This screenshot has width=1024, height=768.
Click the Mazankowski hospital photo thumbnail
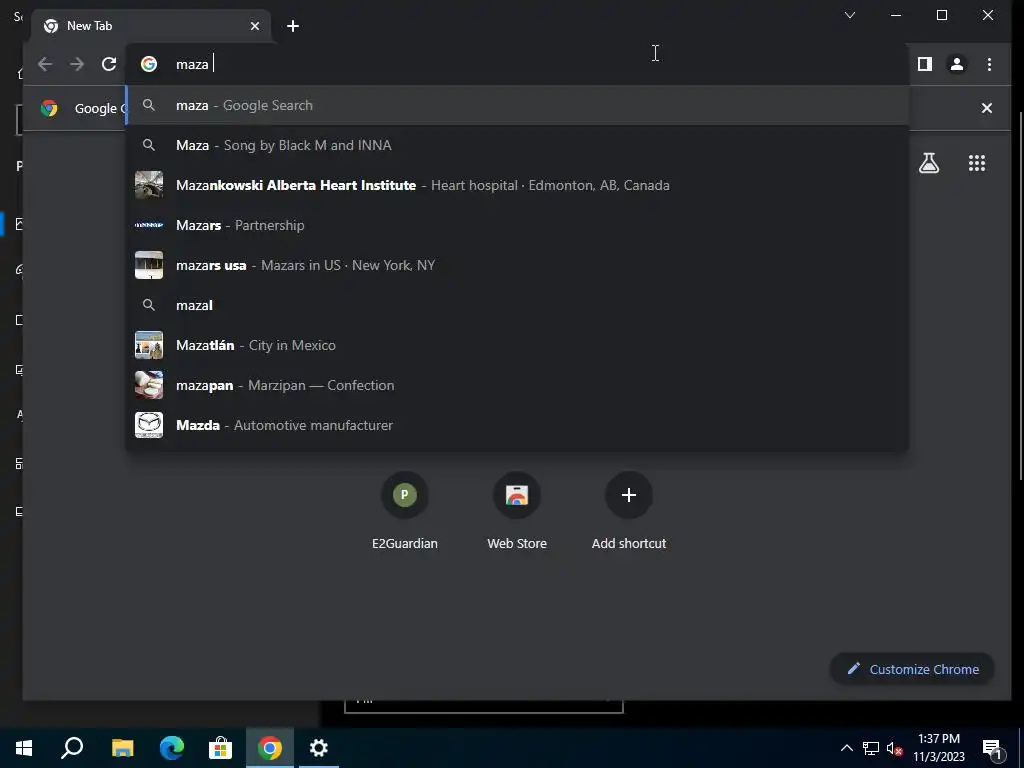point(149,185)
